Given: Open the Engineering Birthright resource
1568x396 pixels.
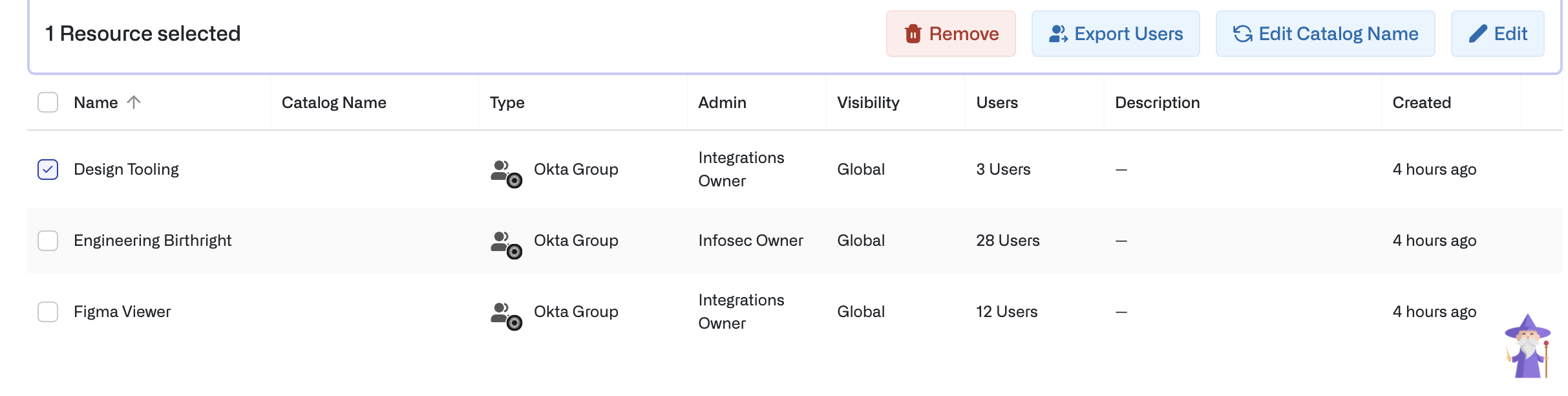Looking at the screenshot, I should (153, 241).
